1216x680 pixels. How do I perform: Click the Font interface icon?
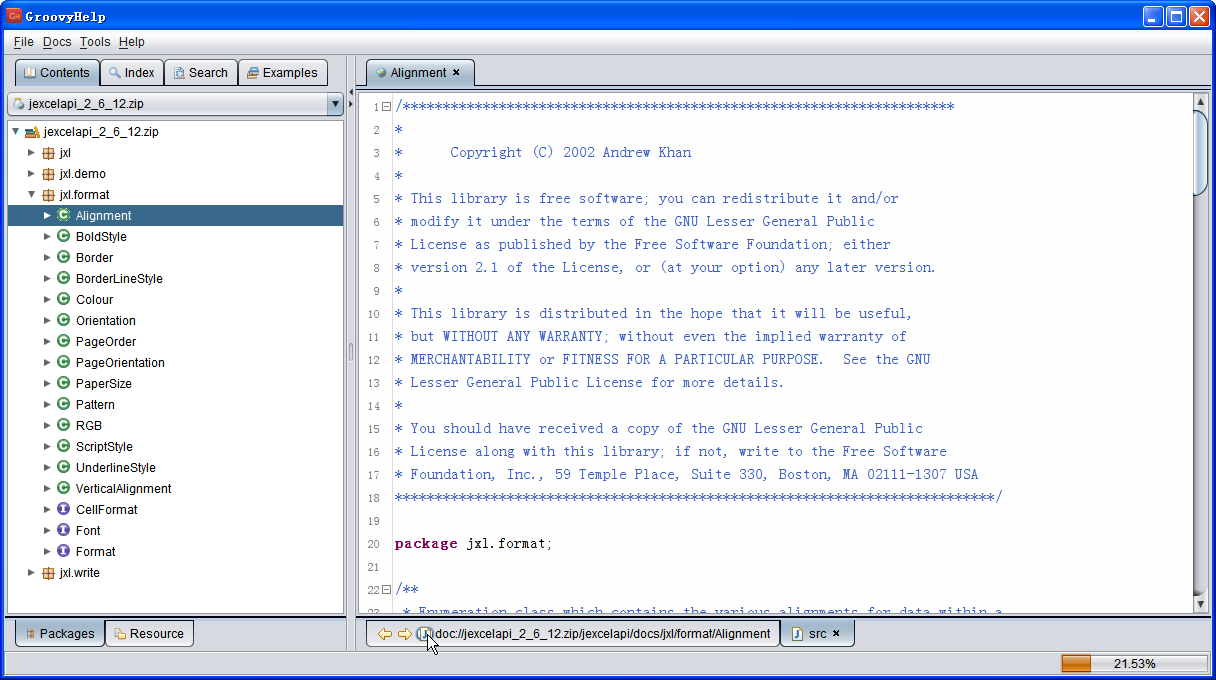(x=63, y=530)
